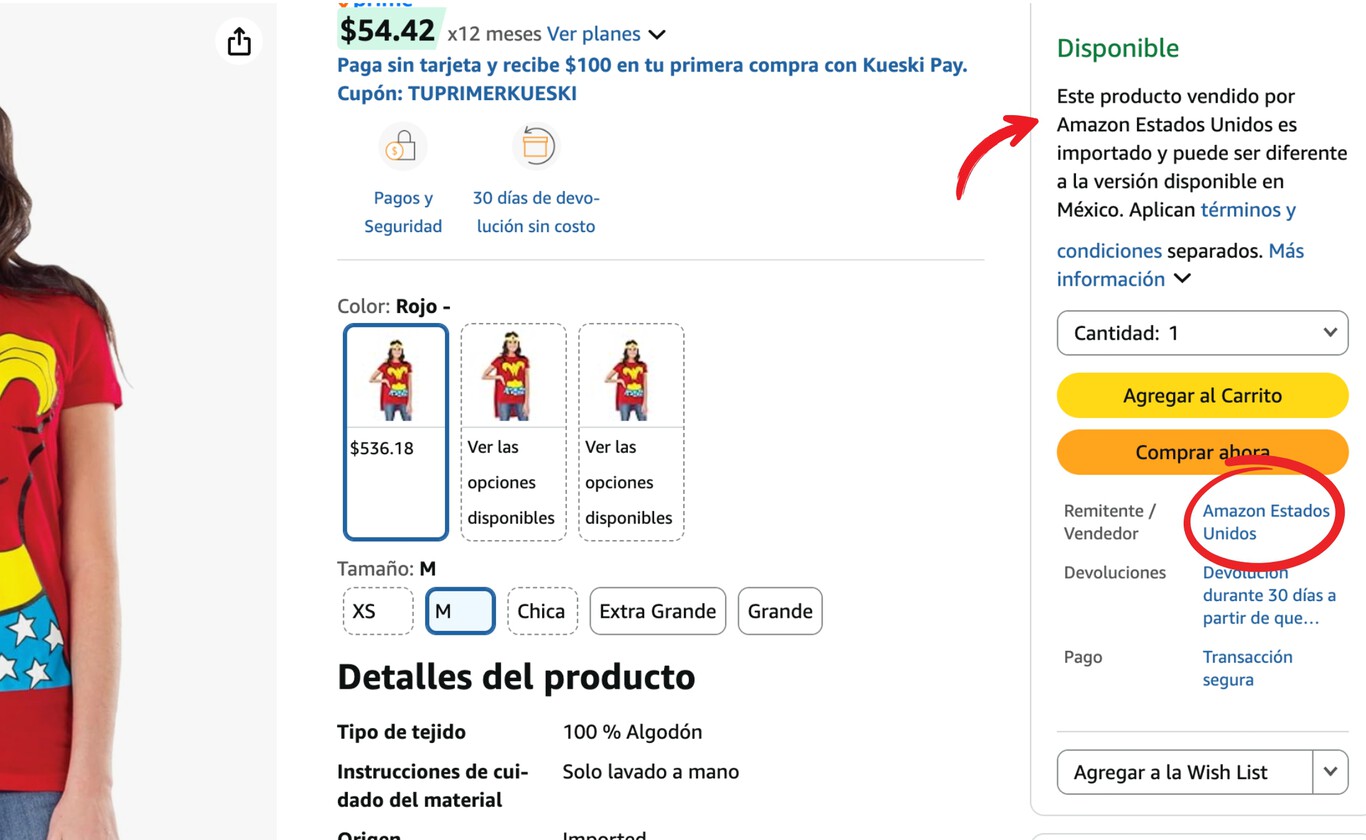Viewport: 1366px width, 840px height.
Task: Click Comprar ahora
Action: click(x=1201, y=452)
